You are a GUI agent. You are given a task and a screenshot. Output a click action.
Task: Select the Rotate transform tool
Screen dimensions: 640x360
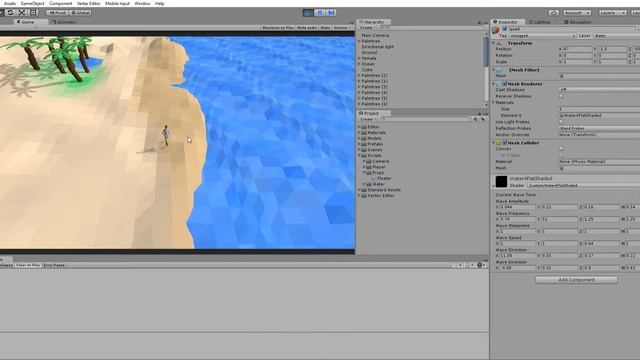tap(11, 13)
